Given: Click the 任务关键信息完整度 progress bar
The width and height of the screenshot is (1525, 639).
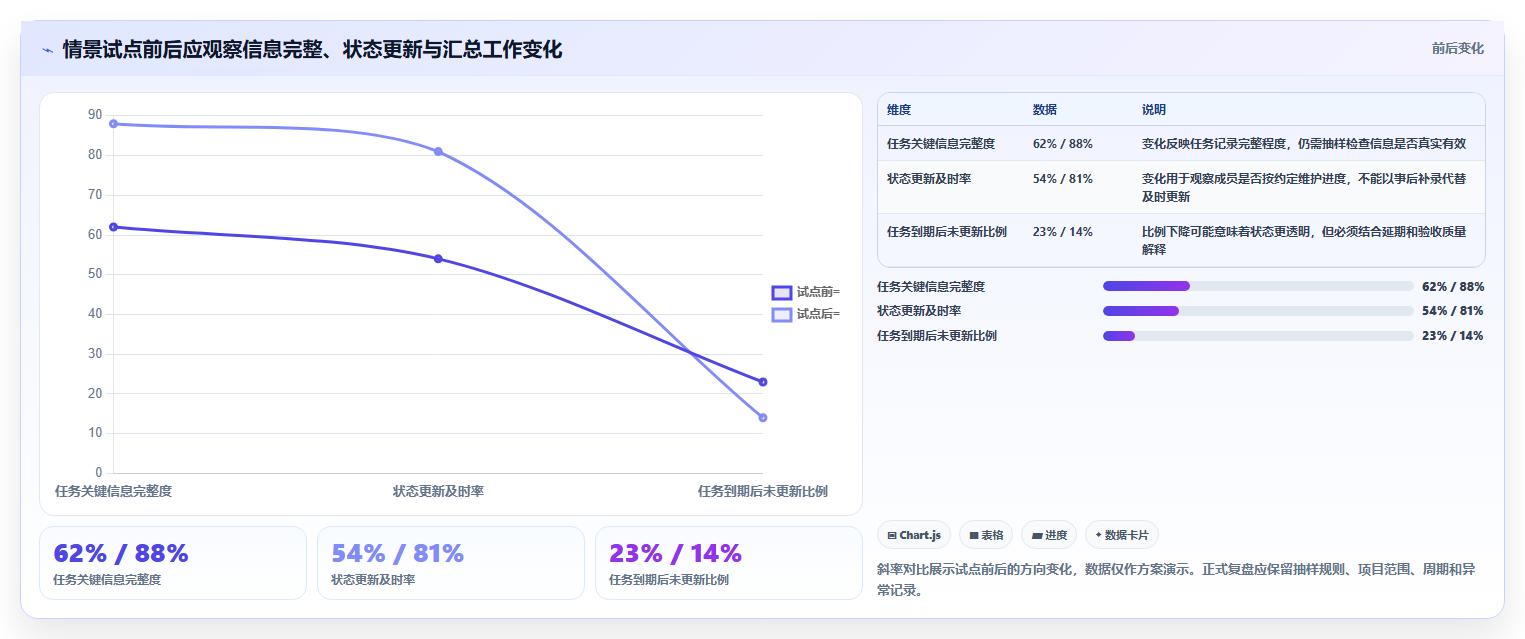Looking at the screenshot, I should pos(1258,286).
